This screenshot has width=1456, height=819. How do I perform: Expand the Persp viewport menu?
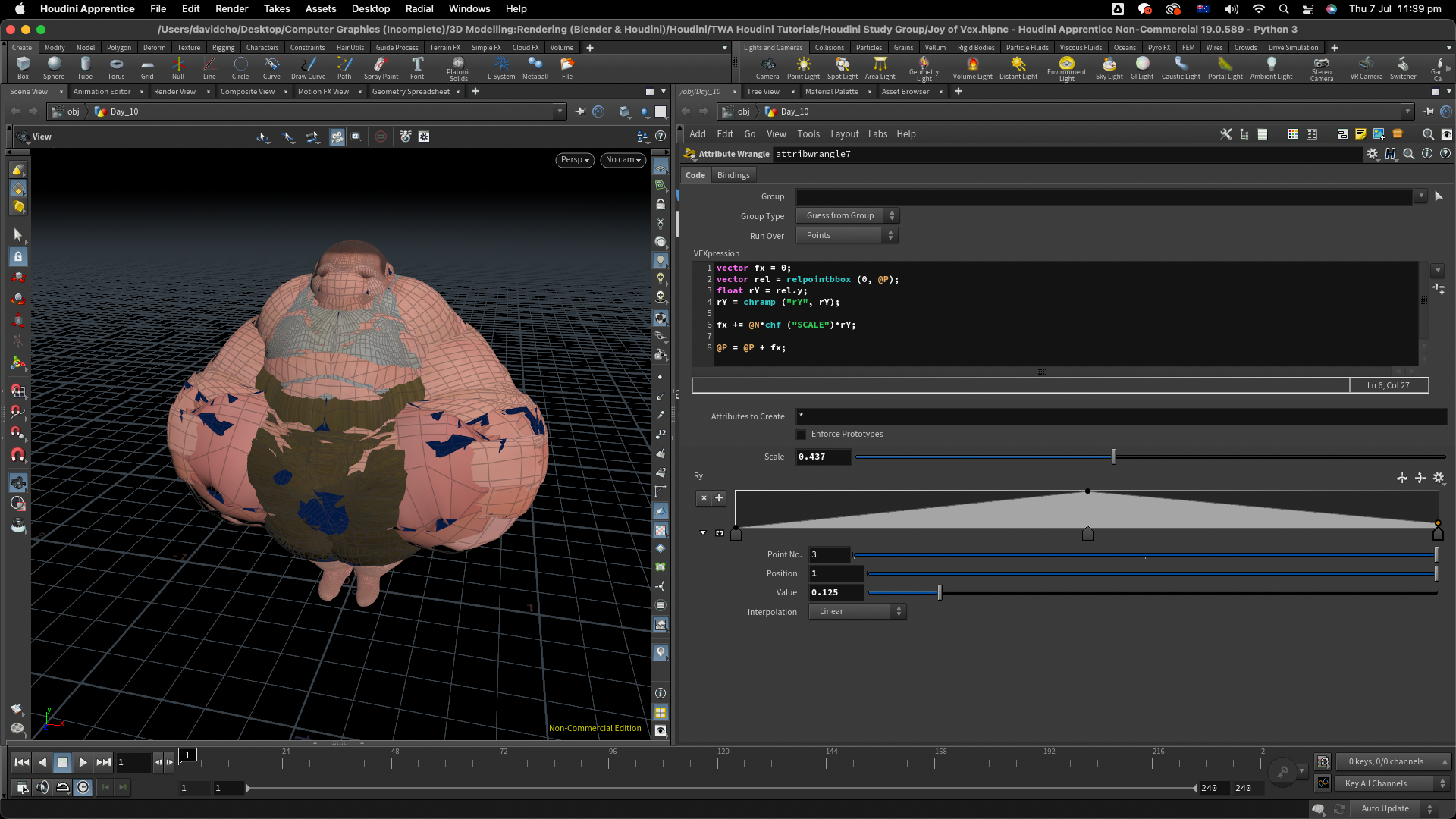click(x=575, y=160)
